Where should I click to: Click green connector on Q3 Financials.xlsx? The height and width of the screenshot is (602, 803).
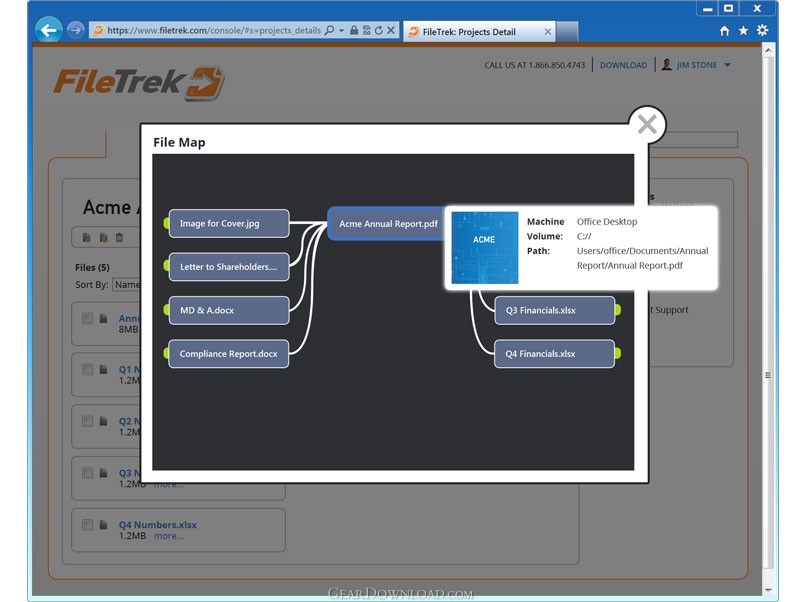click(618, 310)
